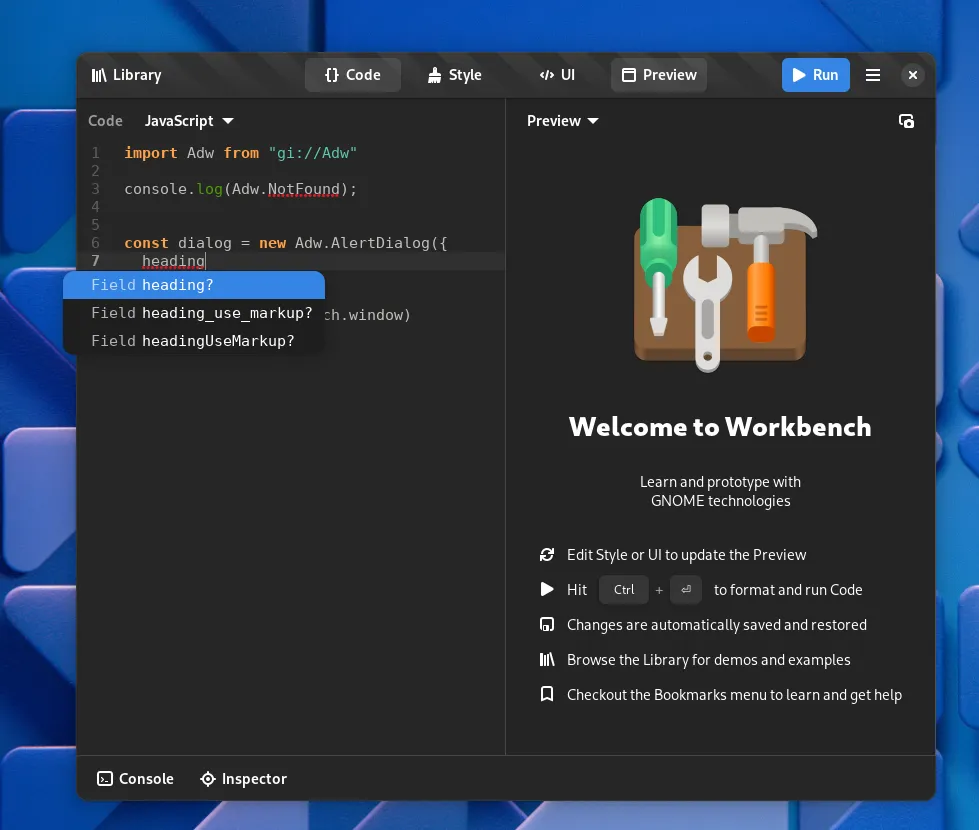The width and height of the screenshot is (979, 830).
Task: Click the bookmark icon in welcome list
Action: point(547,694)
